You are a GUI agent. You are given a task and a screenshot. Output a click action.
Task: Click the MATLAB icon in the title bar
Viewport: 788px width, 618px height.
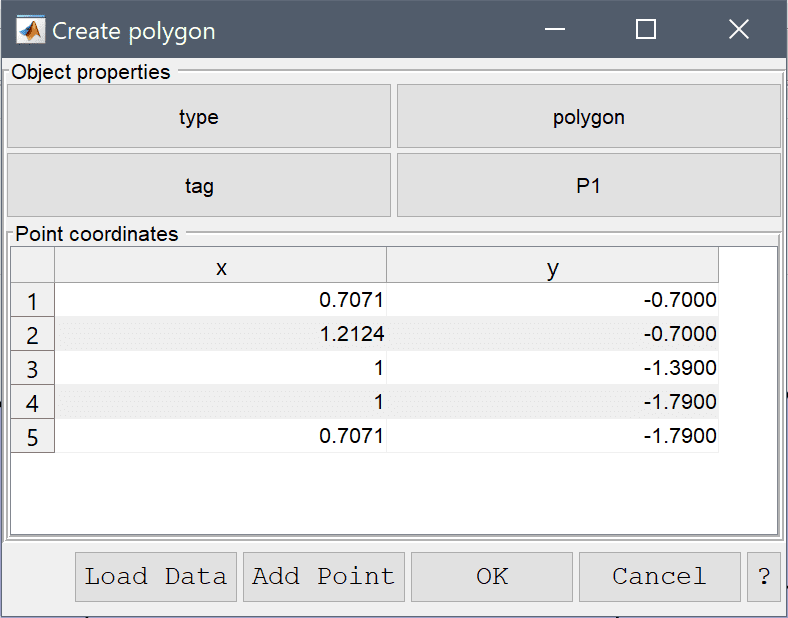[30, 30]
